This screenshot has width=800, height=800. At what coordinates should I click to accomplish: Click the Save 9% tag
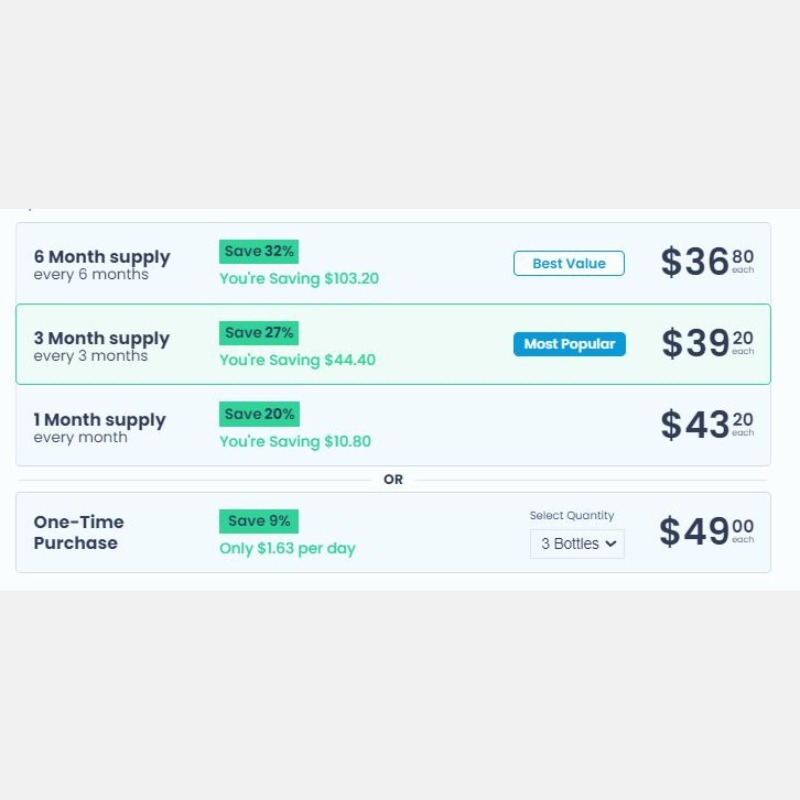point(259,521)
